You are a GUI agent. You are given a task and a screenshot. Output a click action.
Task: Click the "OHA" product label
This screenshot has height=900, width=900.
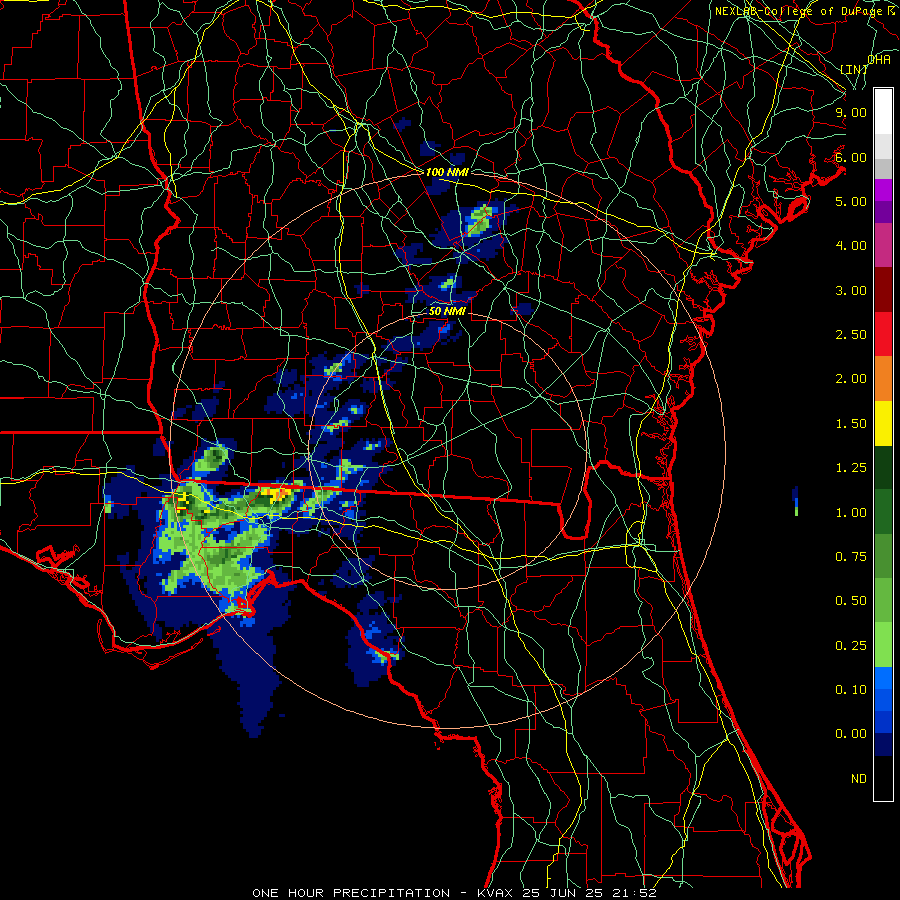(879, 59)
